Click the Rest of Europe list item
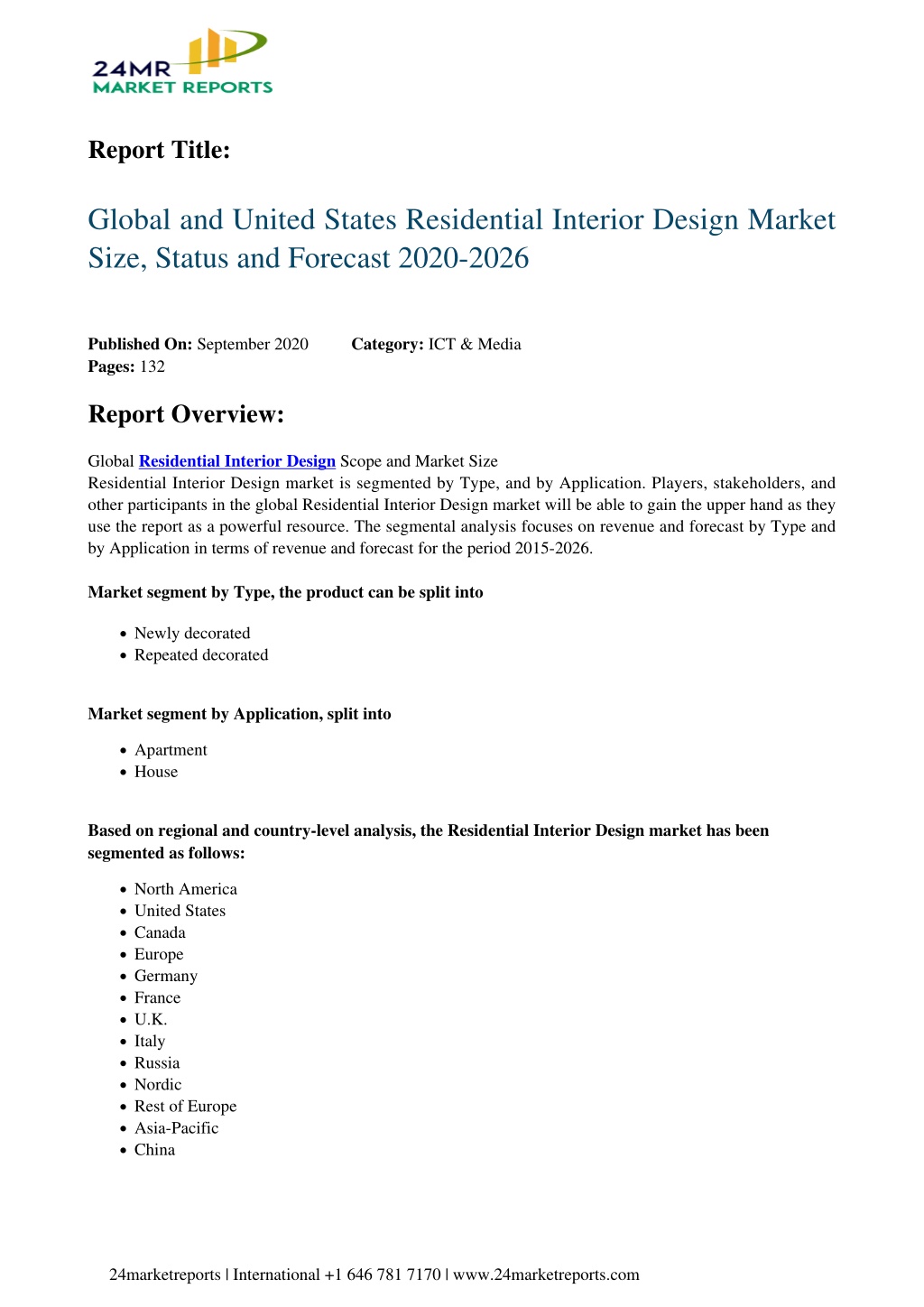The height and width of the screenshot is (1307, 924). point(186,1107)
